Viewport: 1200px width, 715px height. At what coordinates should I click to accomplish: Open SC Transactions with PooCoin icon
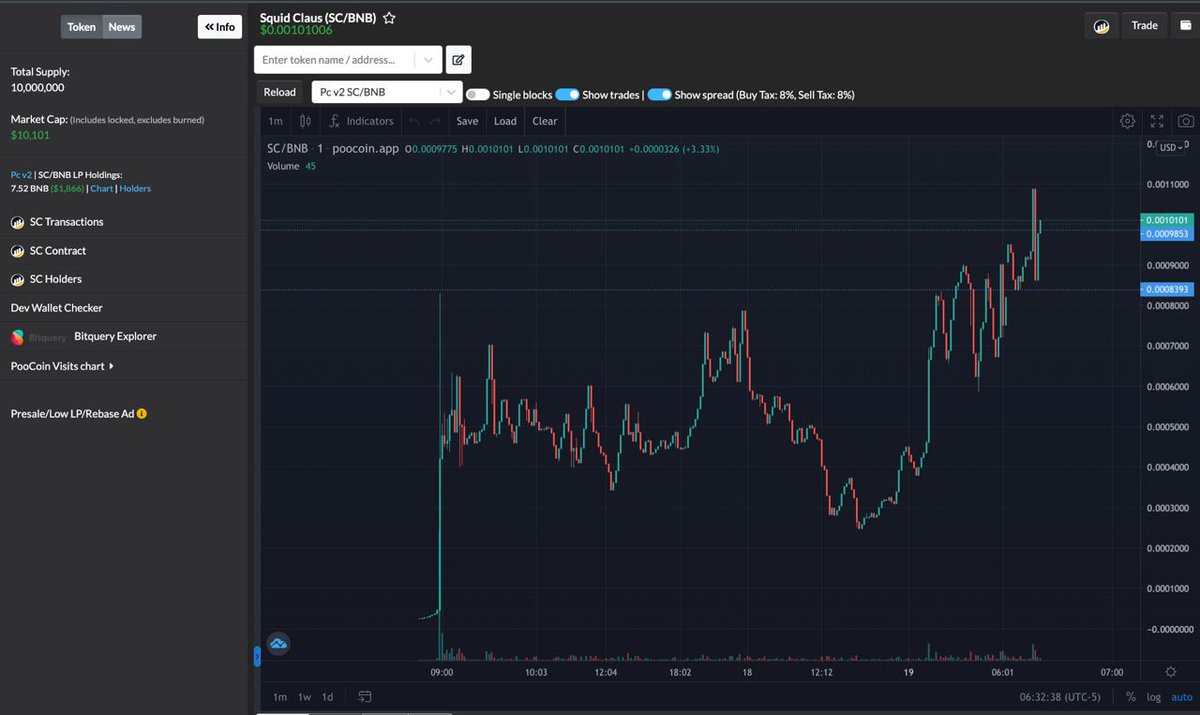point(17,221)
